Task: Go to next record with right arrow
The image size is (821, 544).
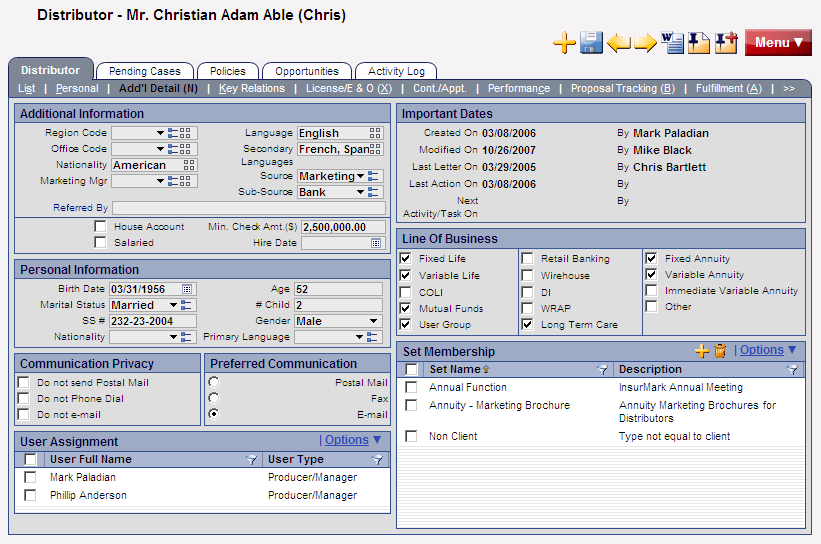Action: 645,43
